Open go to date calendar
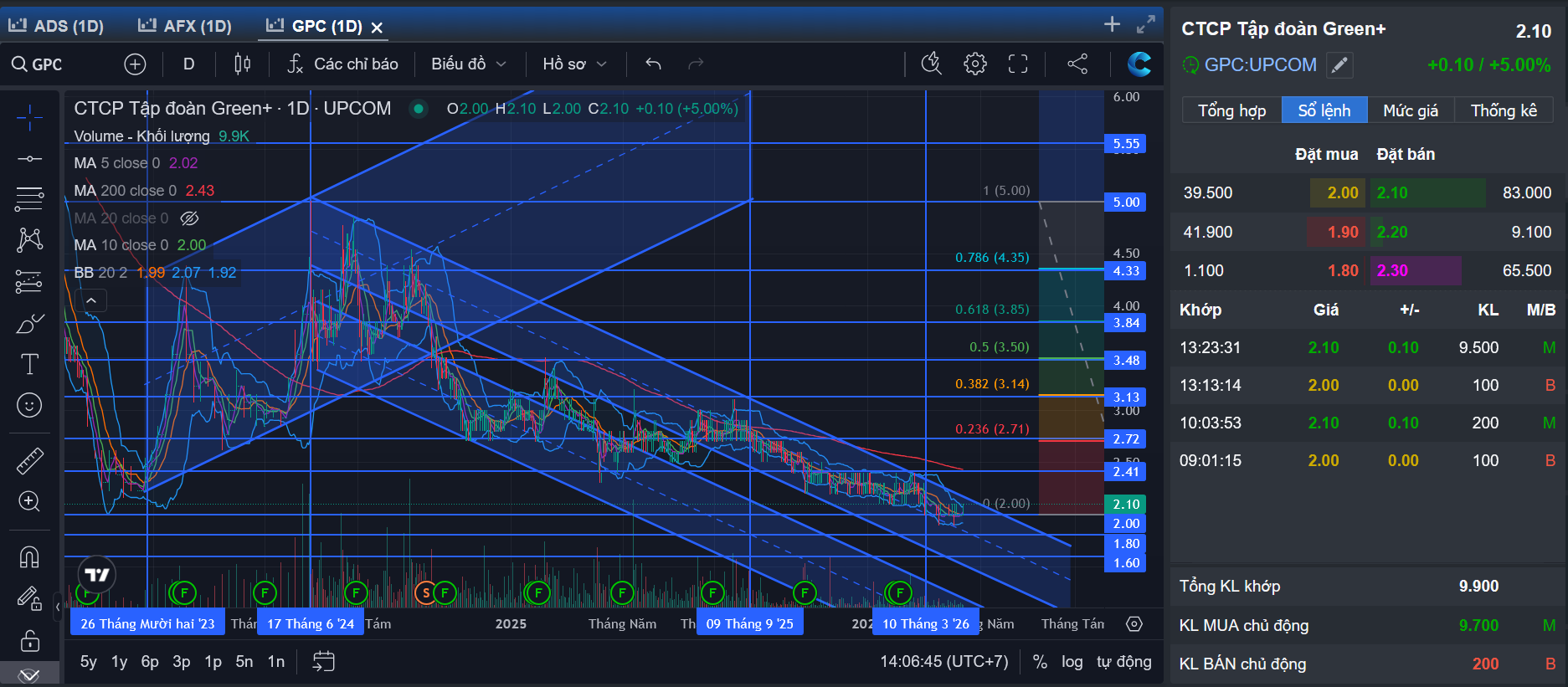The width and height of the screenshot is (1568, 687). coord(323,662)
